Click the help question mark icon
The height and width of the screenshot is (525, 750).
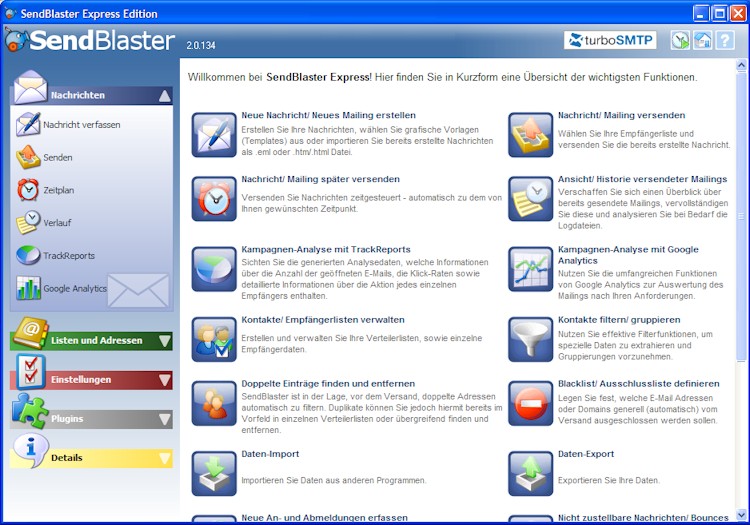725,40
